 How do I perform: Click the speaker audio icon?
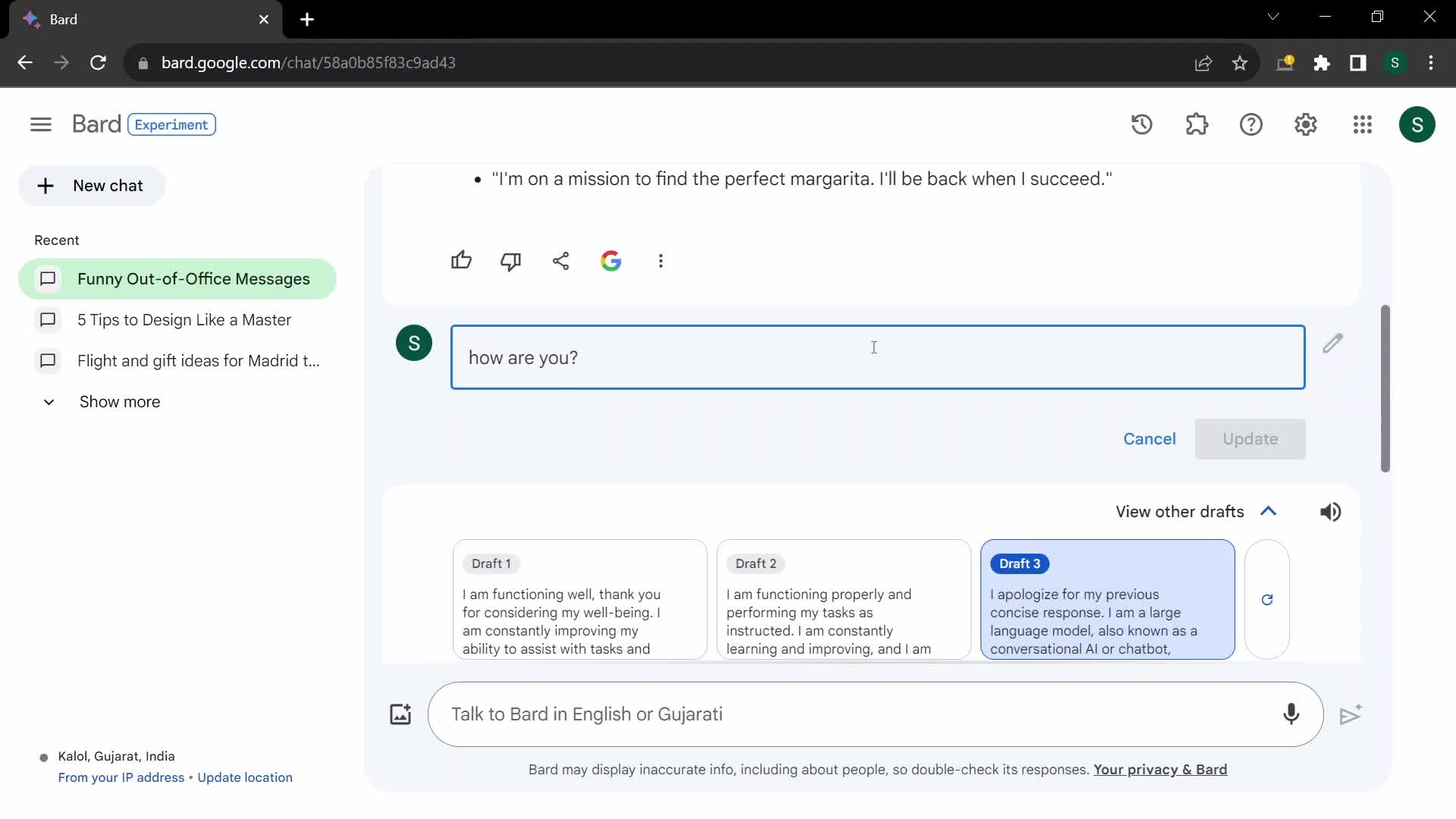tap(1330, 511)
